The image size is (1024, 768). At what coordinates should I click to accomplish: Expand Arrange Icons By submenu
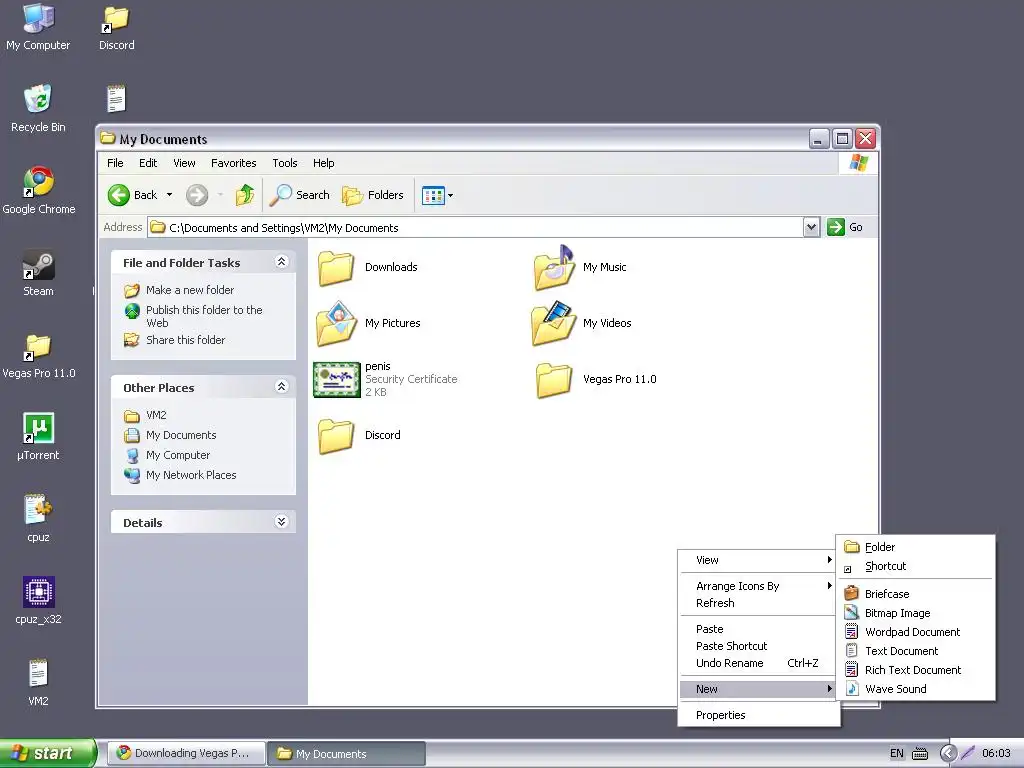[x=759, y=586]
